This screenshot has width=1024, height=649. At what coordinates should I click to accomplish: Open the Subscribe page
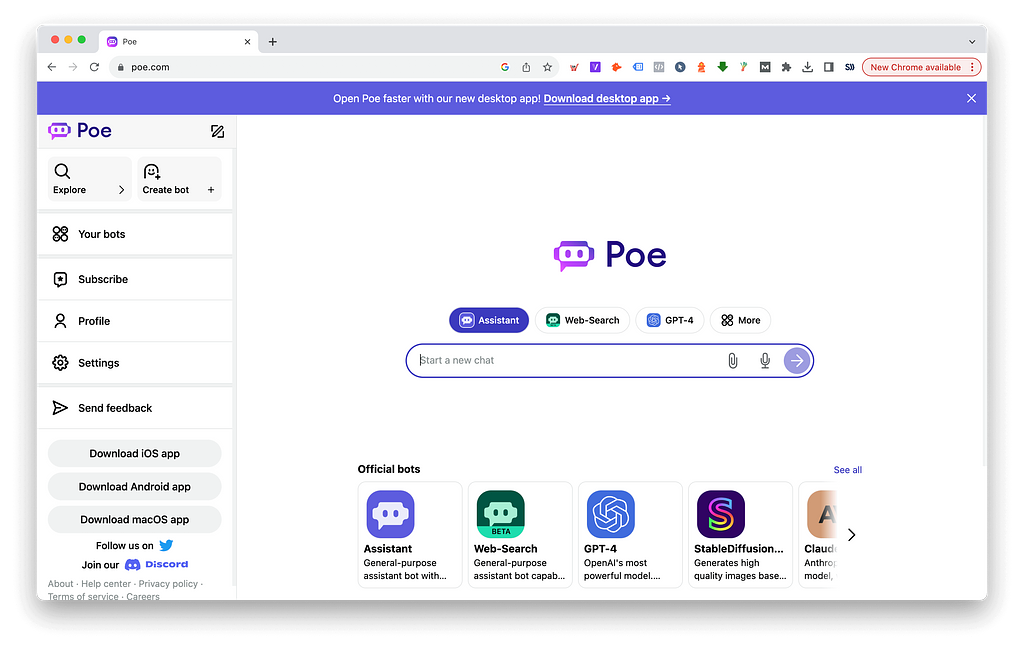[x=135, y=279]
